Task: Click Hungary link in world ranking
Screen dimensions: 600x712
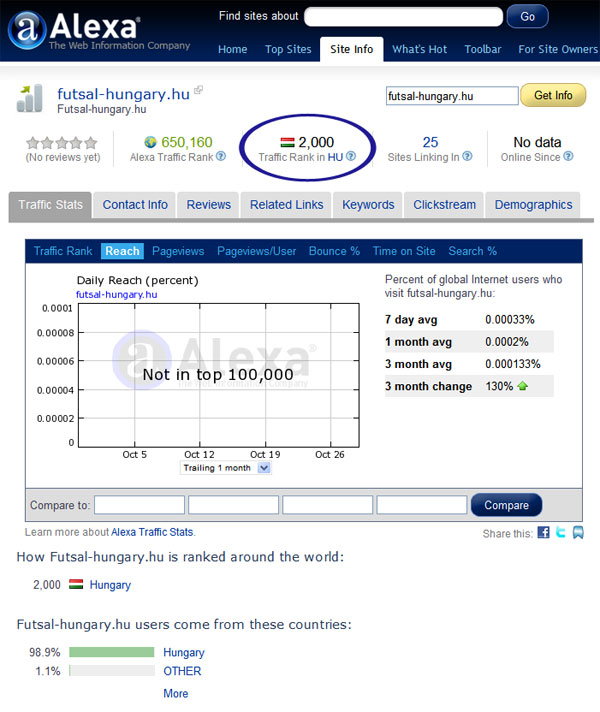Action: pos(110,585)
